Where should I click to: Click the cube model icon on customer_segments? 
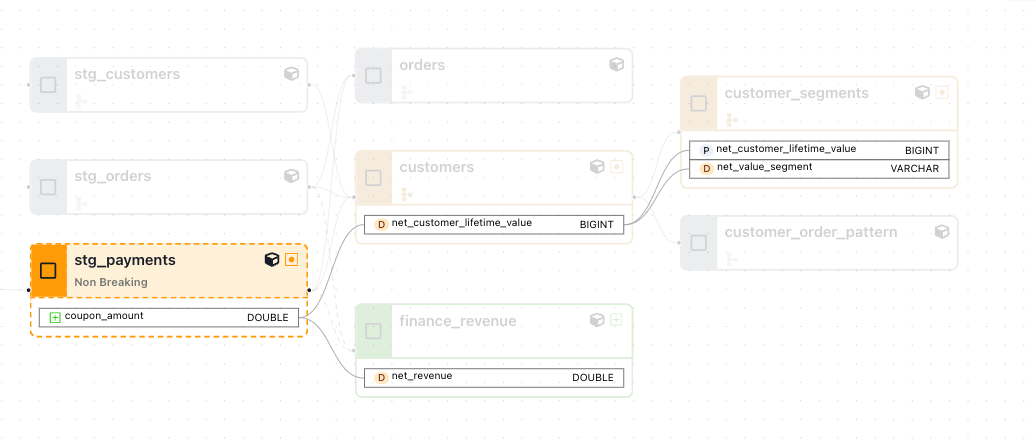pos(922,93)
